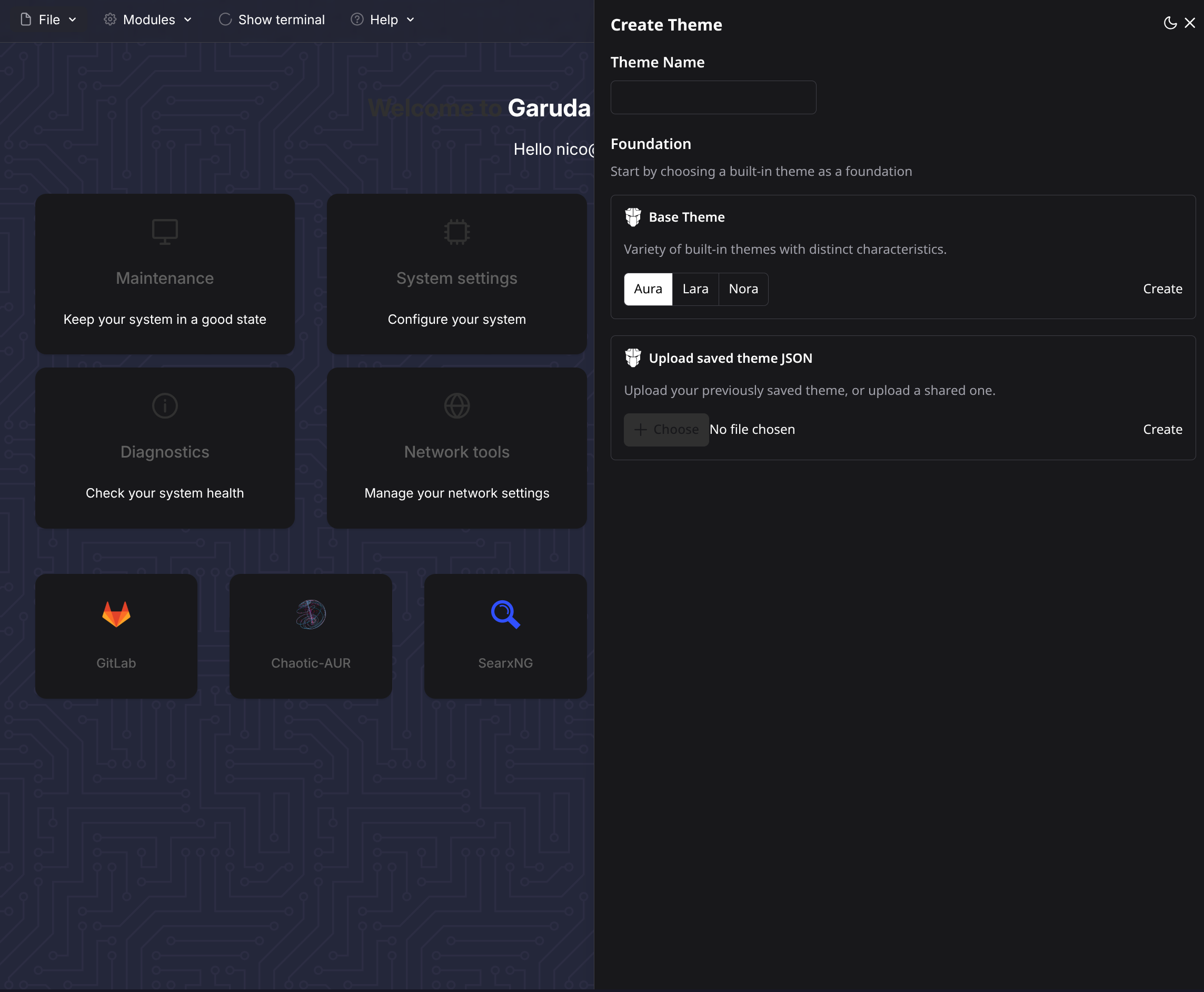Click Choose to upload theme JSON

coord(666,430)
